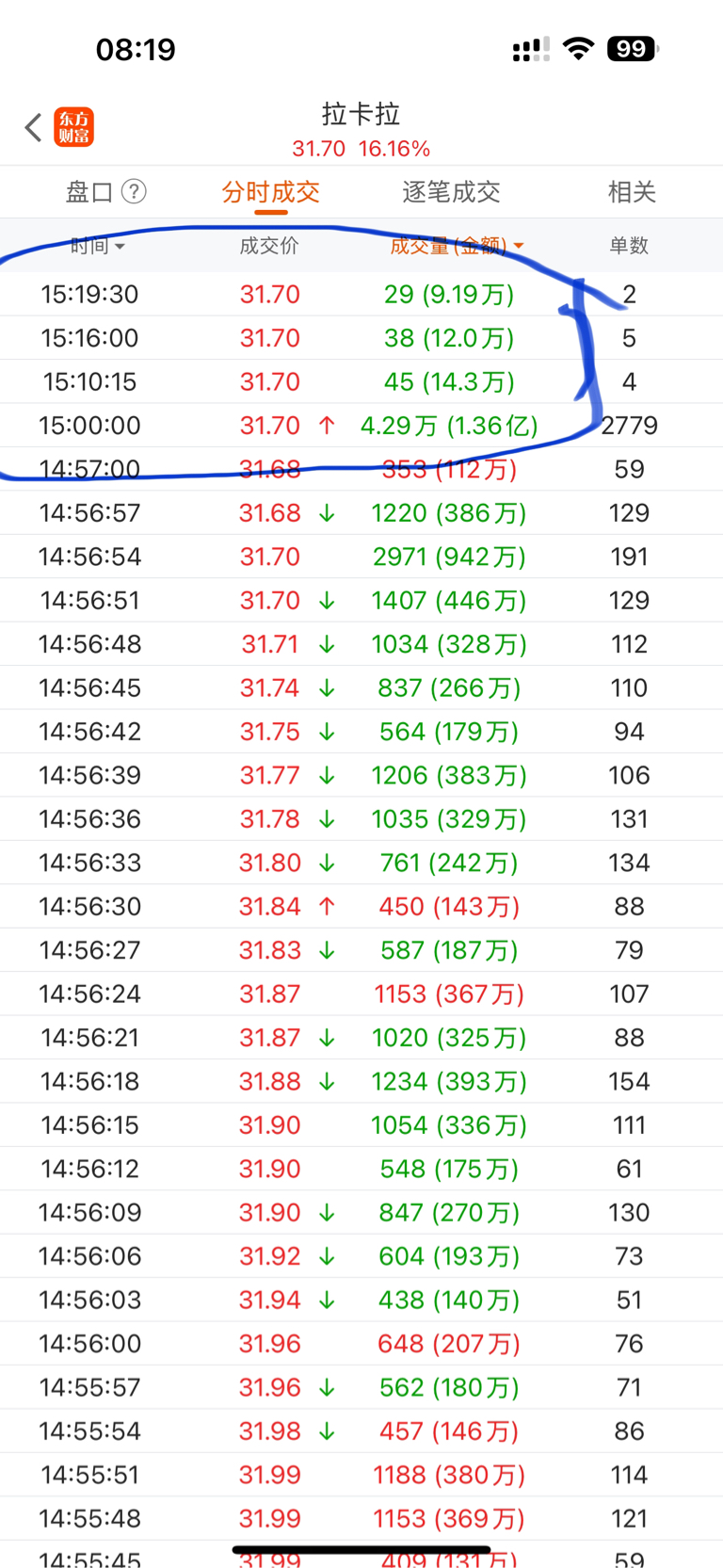The width and height of the screenshot is (723, 1568).
Task: Select the 15:10:15 trade row
Action: click(x=361, y=381)
